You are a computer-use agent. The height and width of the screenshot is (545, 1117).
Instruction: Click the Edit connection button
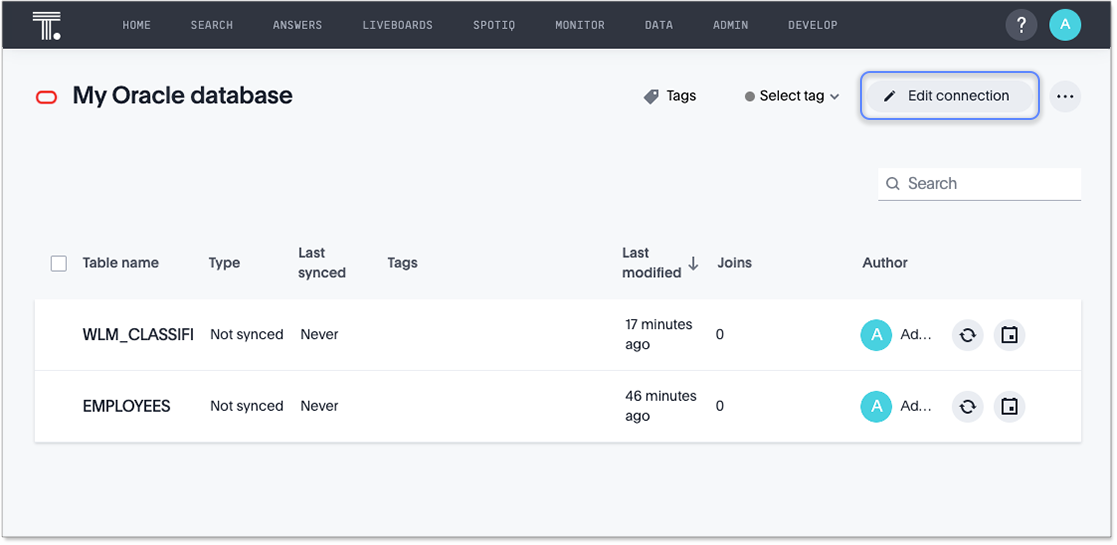coord(949,96)
